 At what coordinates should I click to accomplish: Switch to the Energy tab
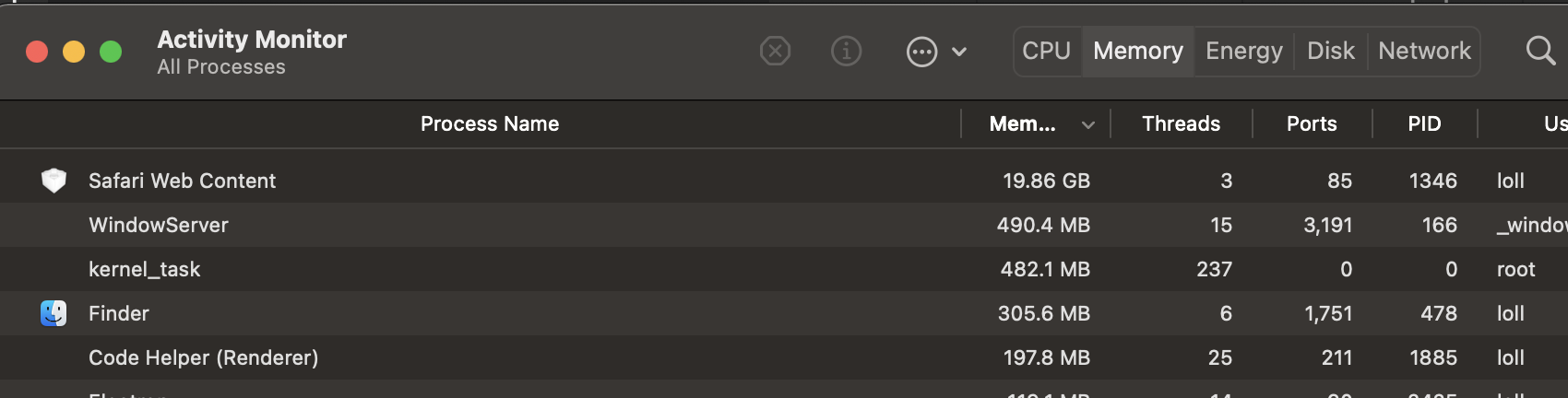pyautogui.click(x=1243, y=51)
